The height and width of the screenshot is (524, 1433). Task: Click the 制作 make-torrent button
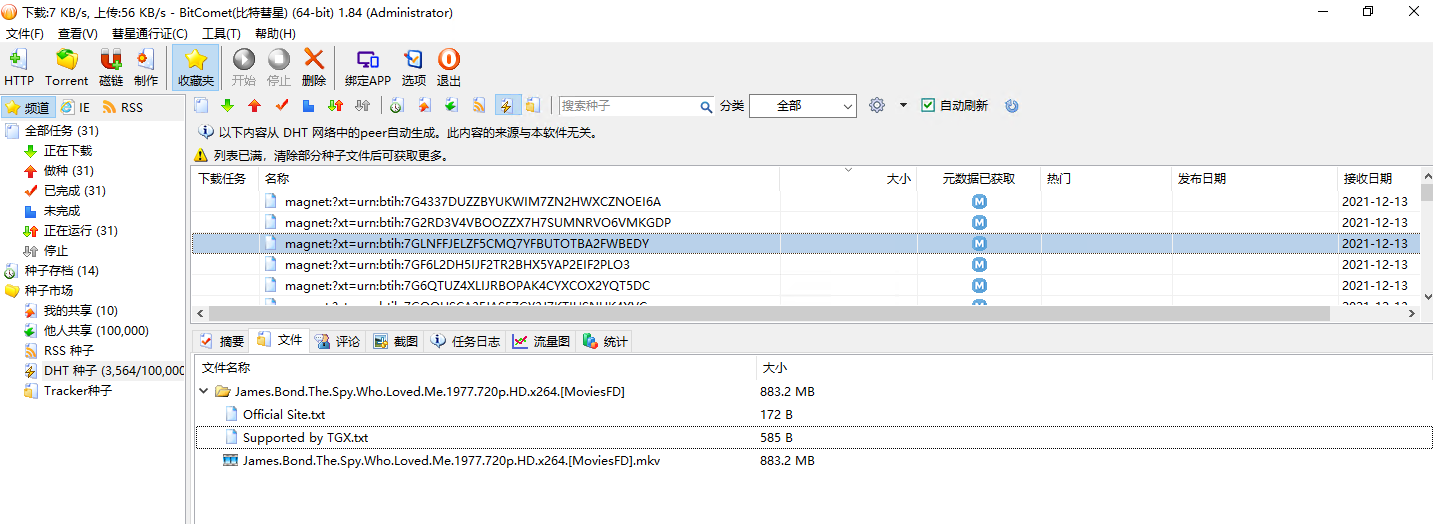[146, 68]
